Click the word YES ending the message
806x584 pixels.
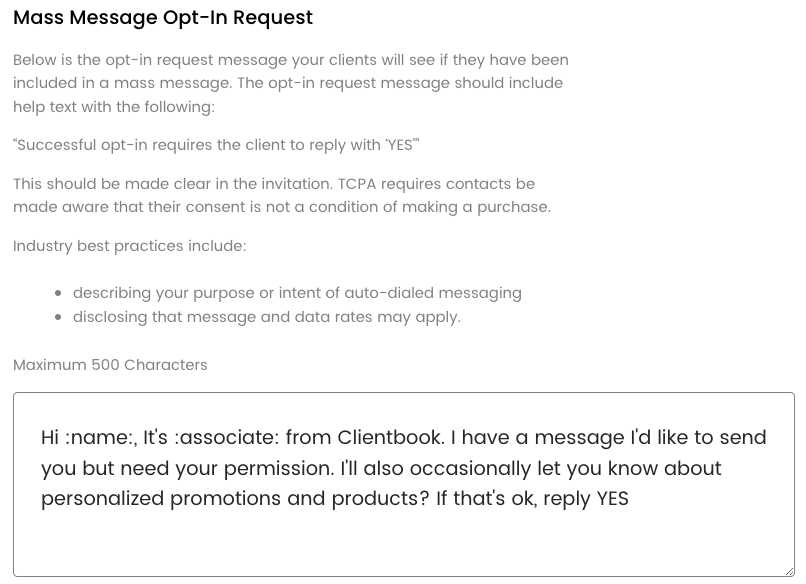pos(612,498)
